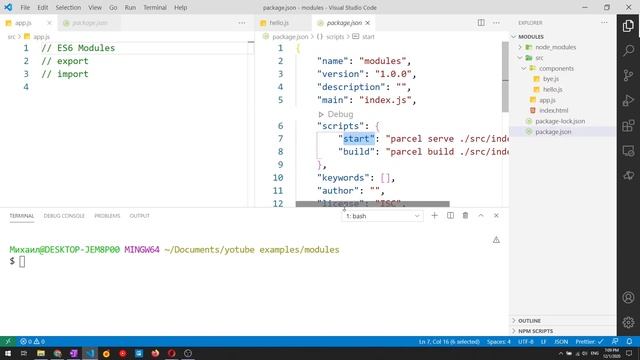Open the Accounts menu icon
640x360 pixels.
pyautogui.click(x=628, y=297)
